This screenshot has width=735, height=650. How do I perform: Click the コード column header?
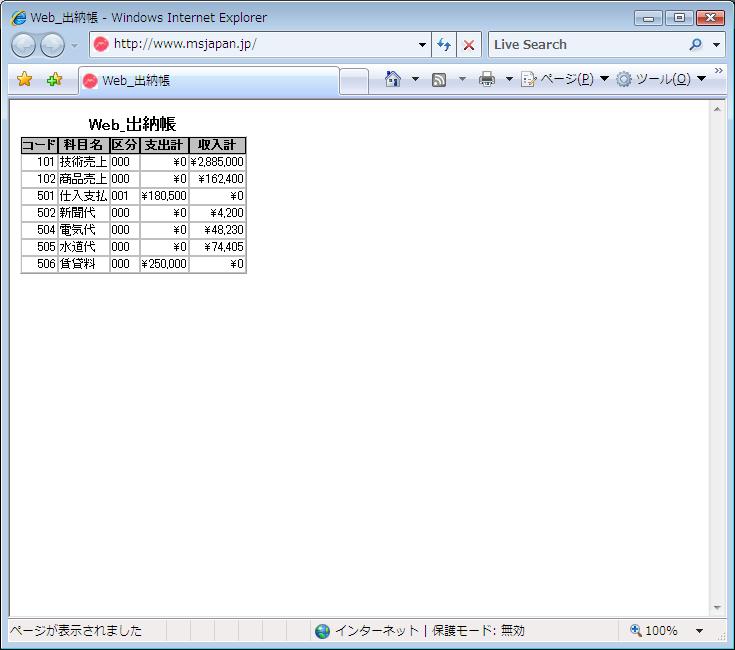(x=39, y=145)
